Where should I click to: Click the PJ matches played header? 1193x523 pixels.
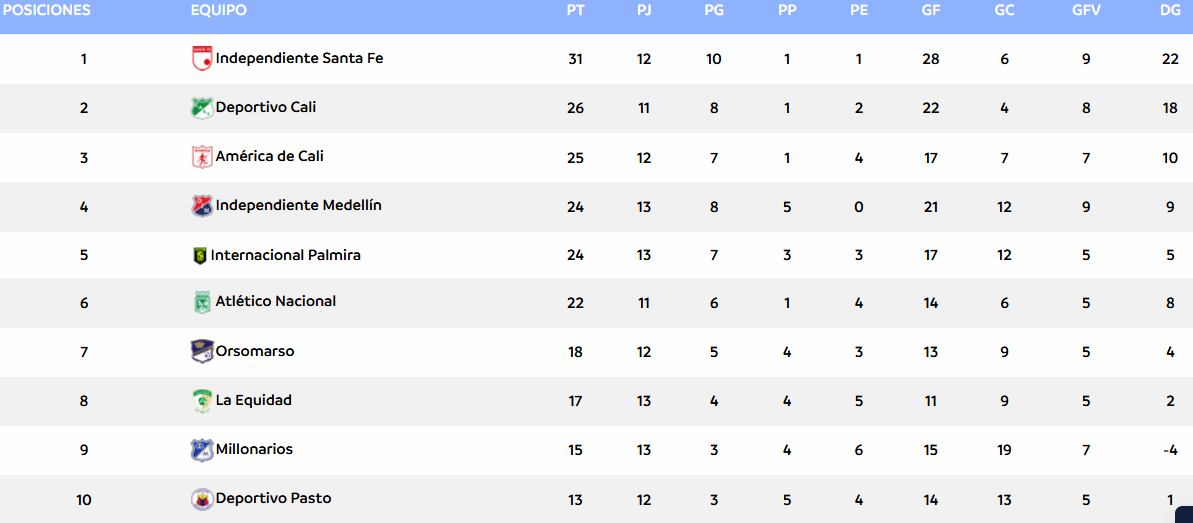643,10
